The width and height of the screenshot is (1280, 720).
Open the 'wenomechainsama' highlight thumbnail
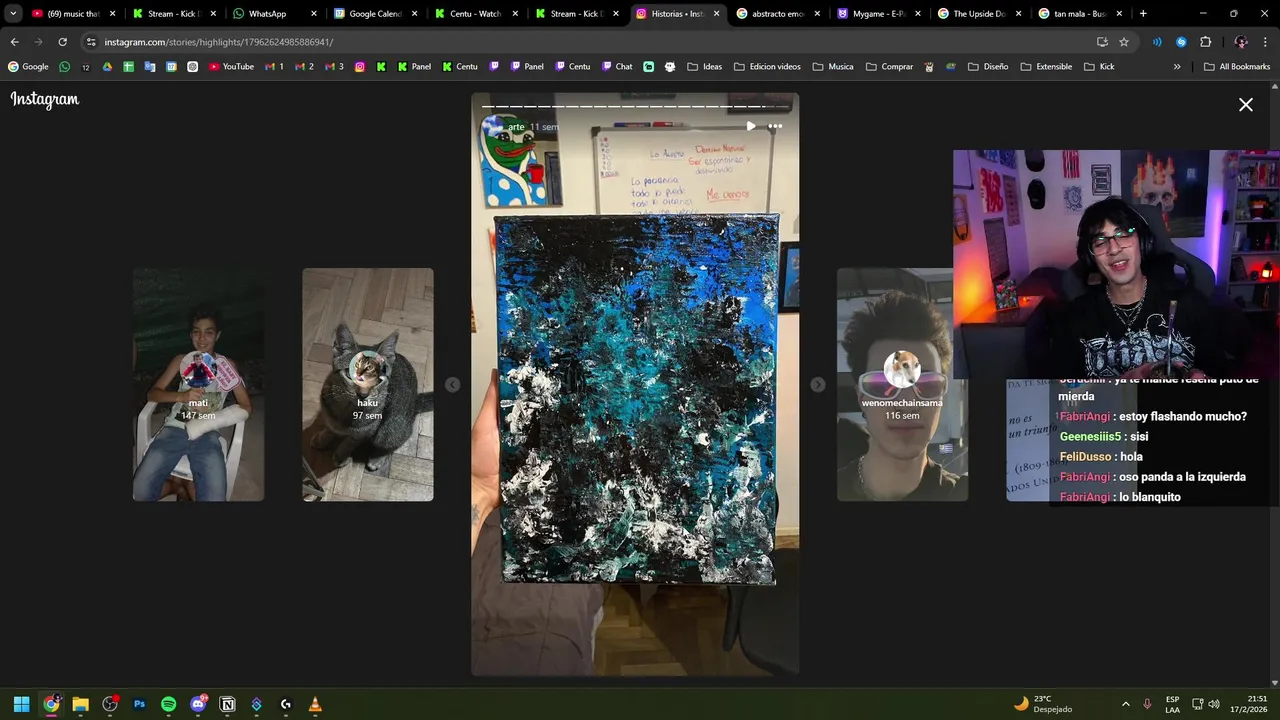click(902, 384)
